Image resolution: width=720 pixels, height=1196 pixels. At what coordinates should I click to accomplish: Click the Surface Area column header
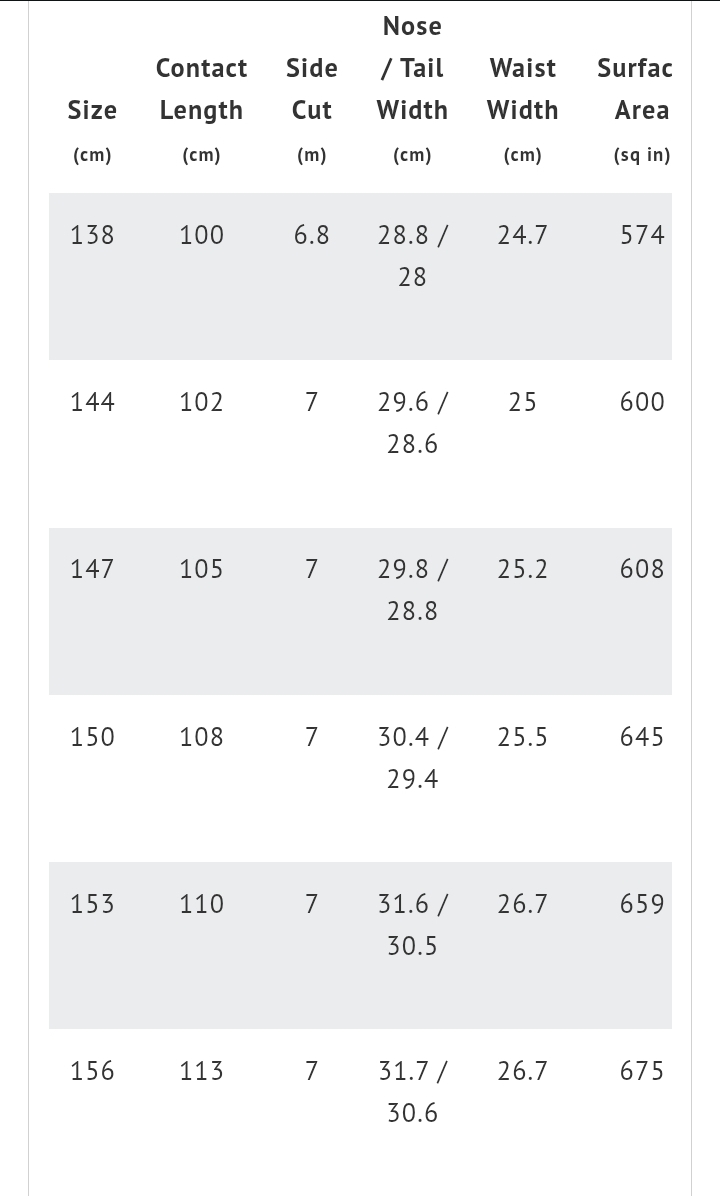[637, 89]
